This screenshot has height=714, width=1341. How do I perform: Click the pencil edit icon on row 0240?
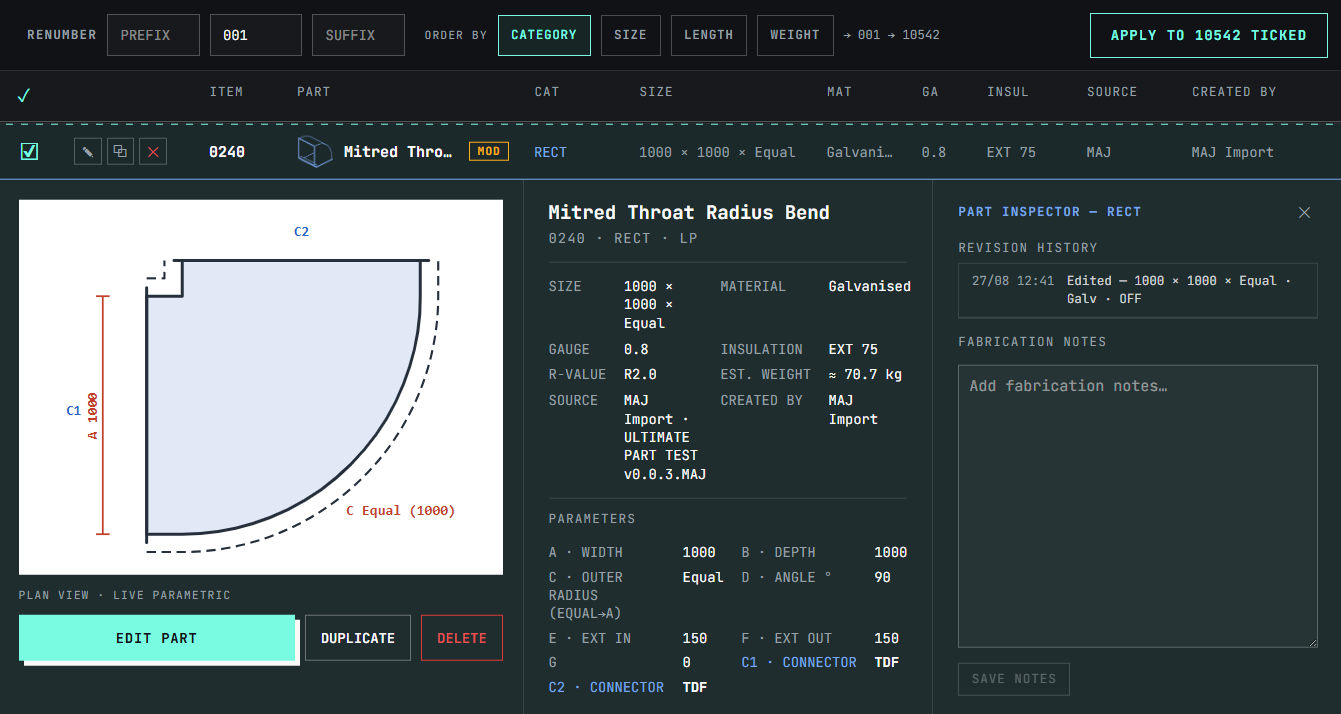(x=88, y=152)
